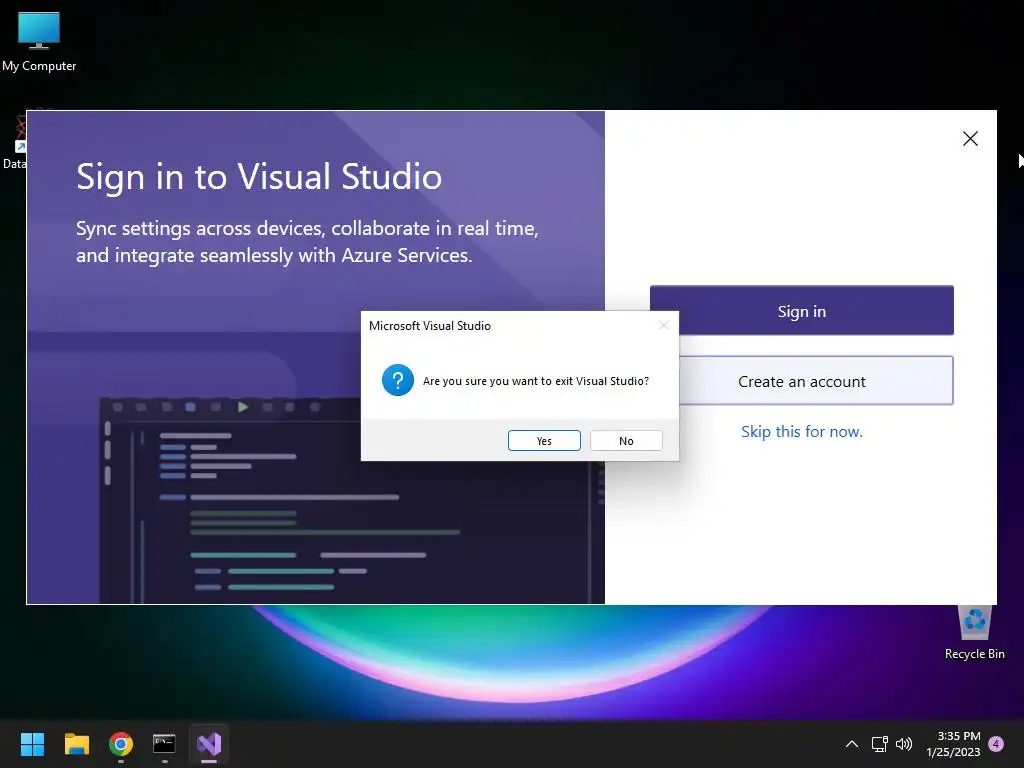Viewport: 1024px width, 768px height.
Task: Close the Microsoft Visual Studio dialog
Action: pyautogui.click(x=664, y=325)
